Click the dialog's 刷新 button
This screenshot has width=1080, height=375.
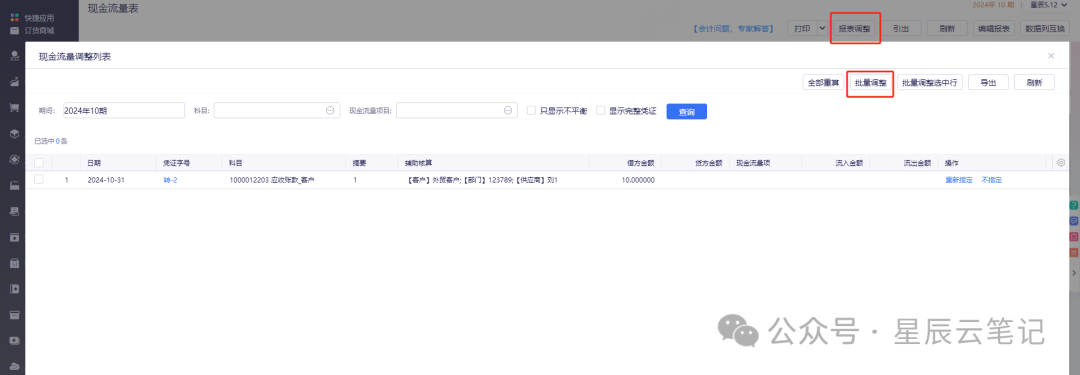(x=1034, y=82)
